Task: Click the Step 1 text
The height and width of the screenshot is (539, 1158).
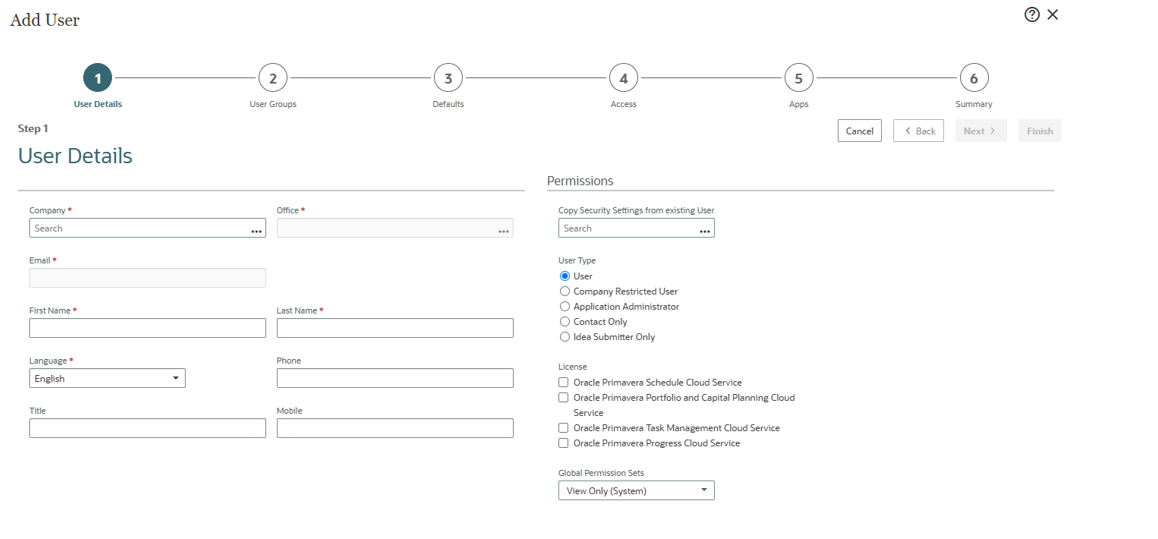Action: (33, 128)
